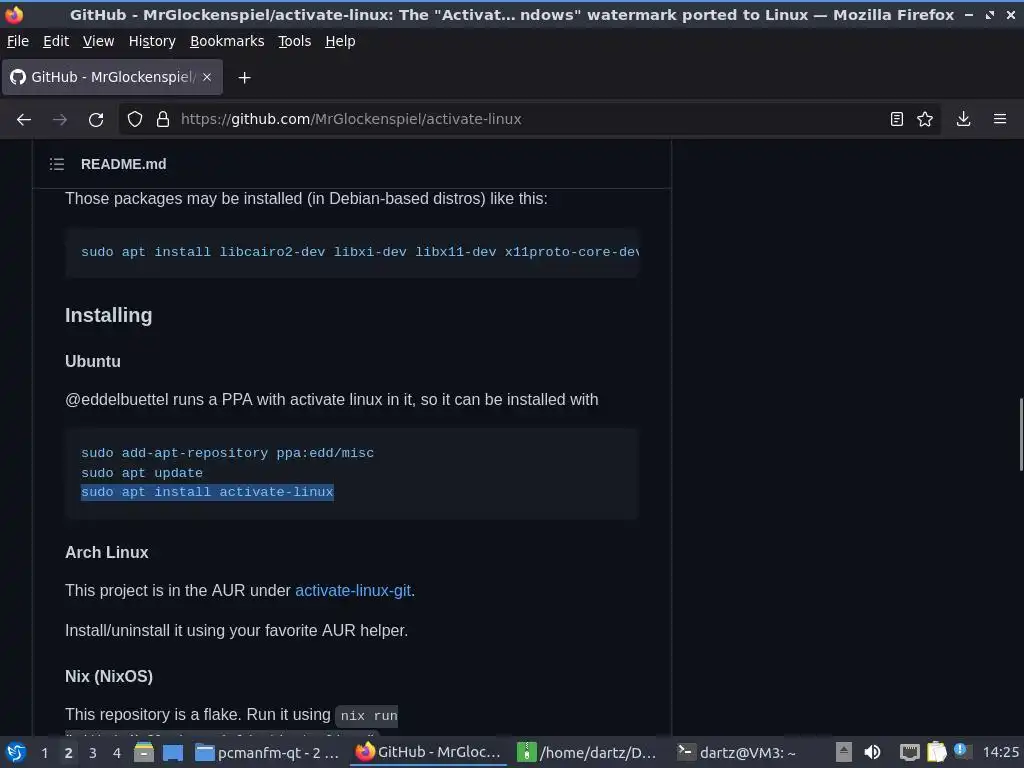Click the show desktop taskbar icon
The height and width of the screenshot is (768, 1024).
[x=173, y=752]
